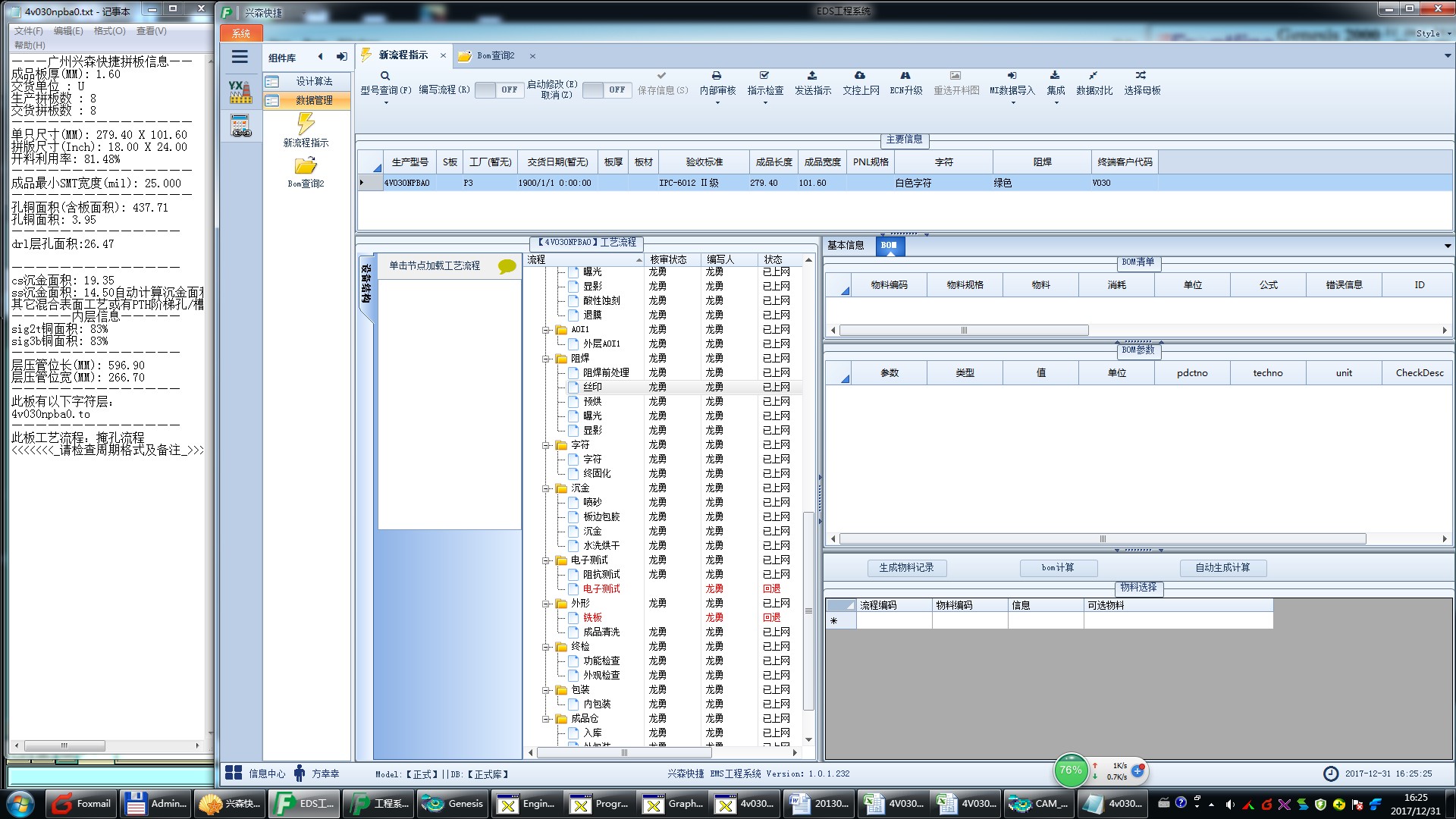Click the 发送指示 upload icon

(812, 76)
